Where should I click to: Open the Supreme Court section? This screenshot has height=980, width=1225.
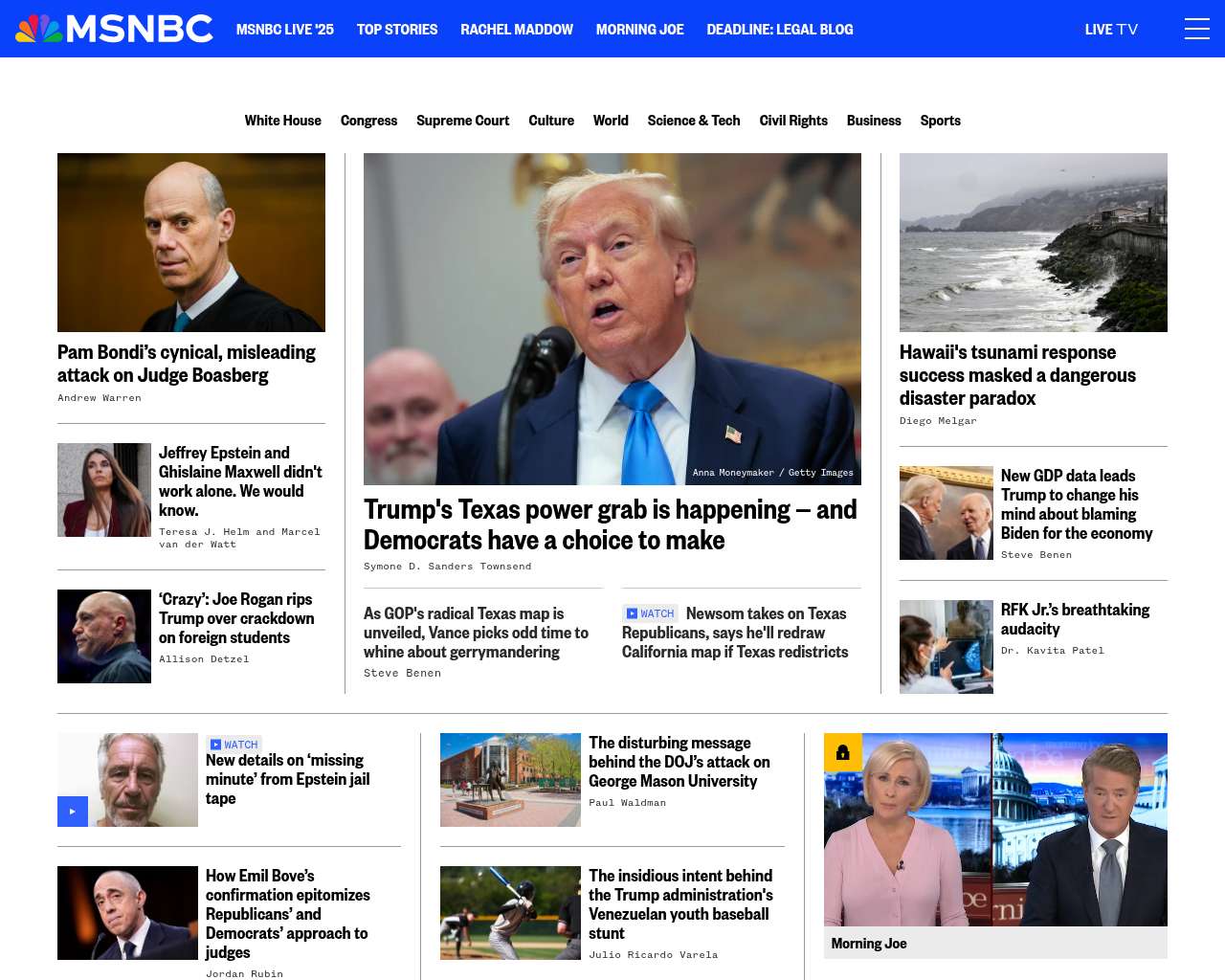[x=463, y=121]
